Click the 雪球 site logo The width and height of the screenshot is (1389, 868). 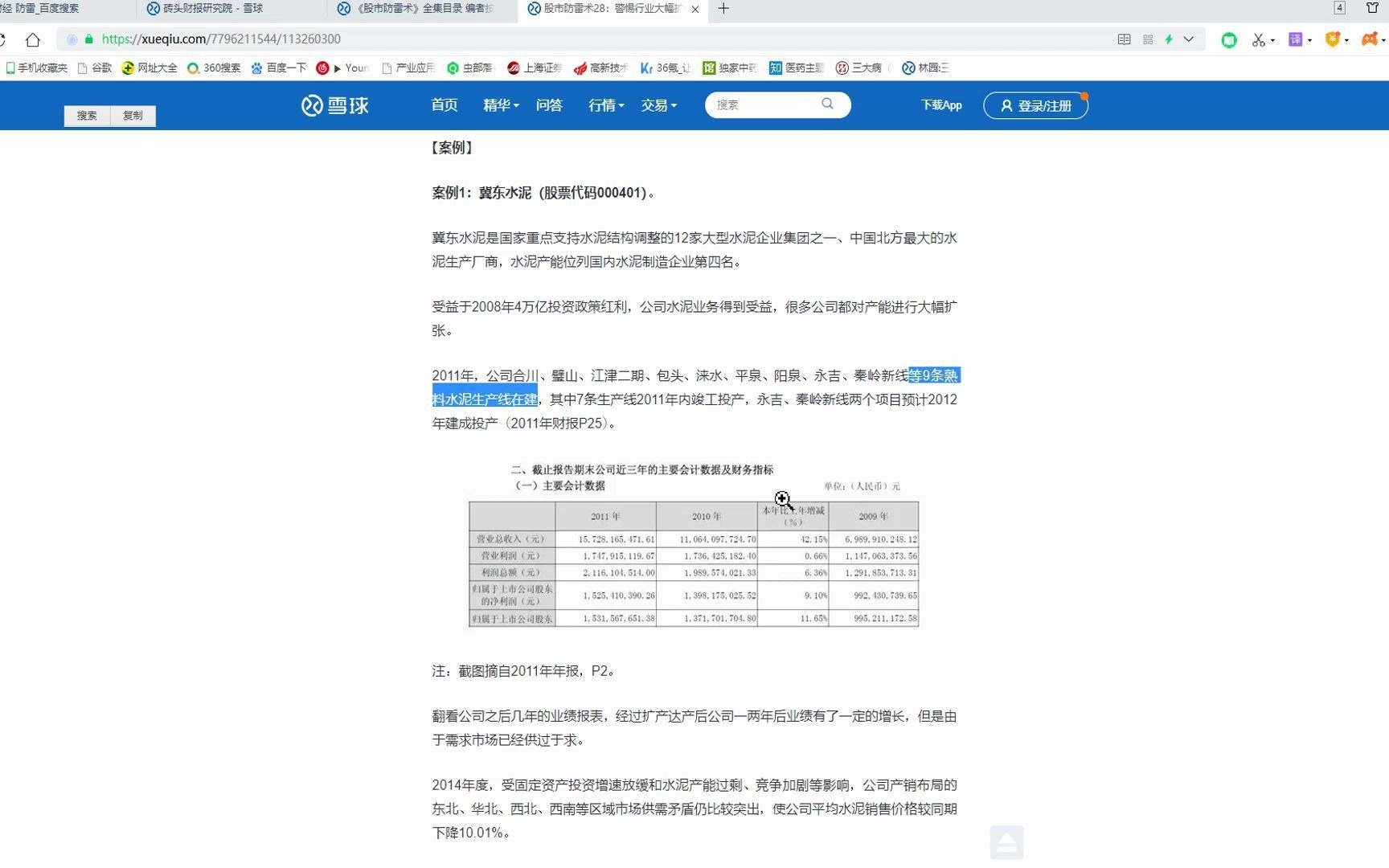(335, 105)
